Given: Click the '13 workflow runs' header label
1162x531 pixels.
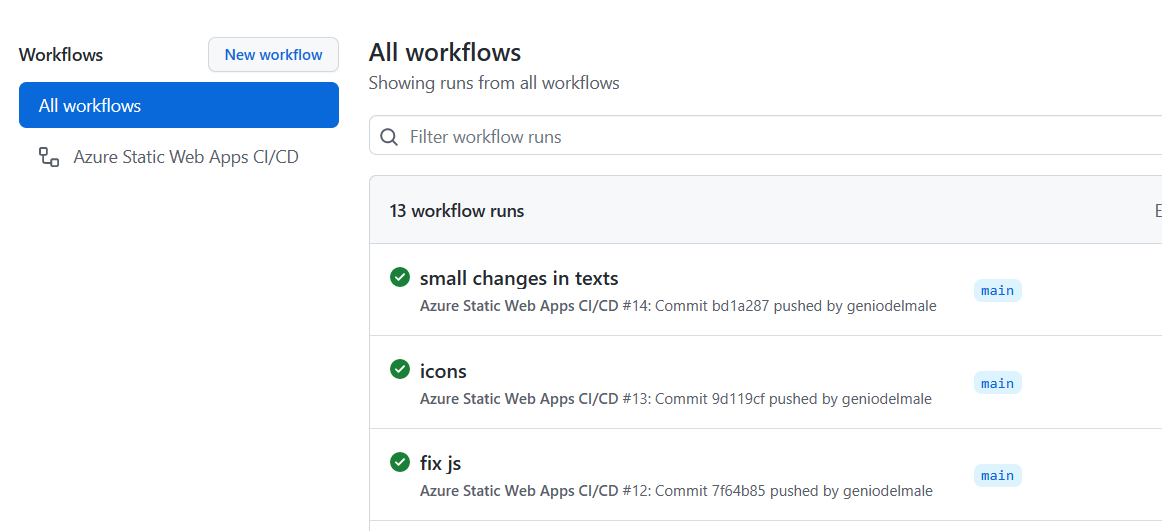Looking at the screenshot, I should tap(456, 211).
